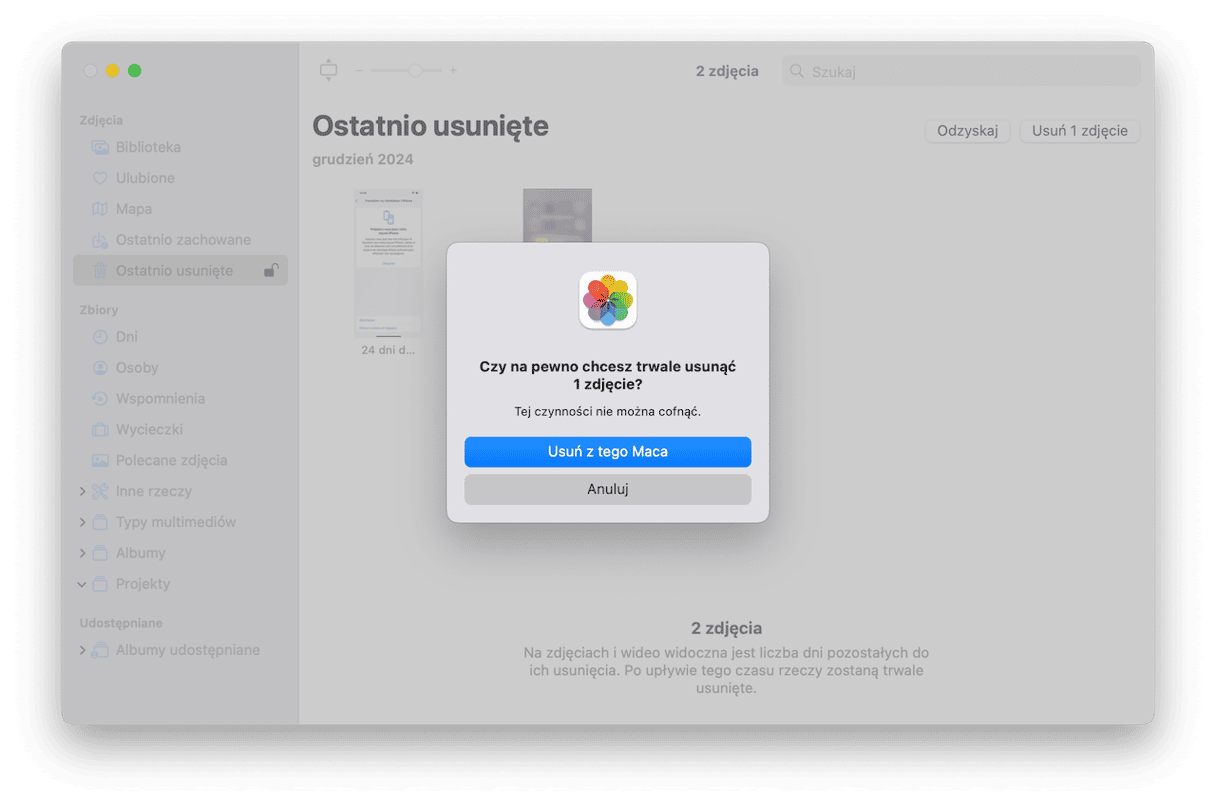Open Biblioteka in the sidebar
The image size is (1216, 806).
(x=180, y=147)
